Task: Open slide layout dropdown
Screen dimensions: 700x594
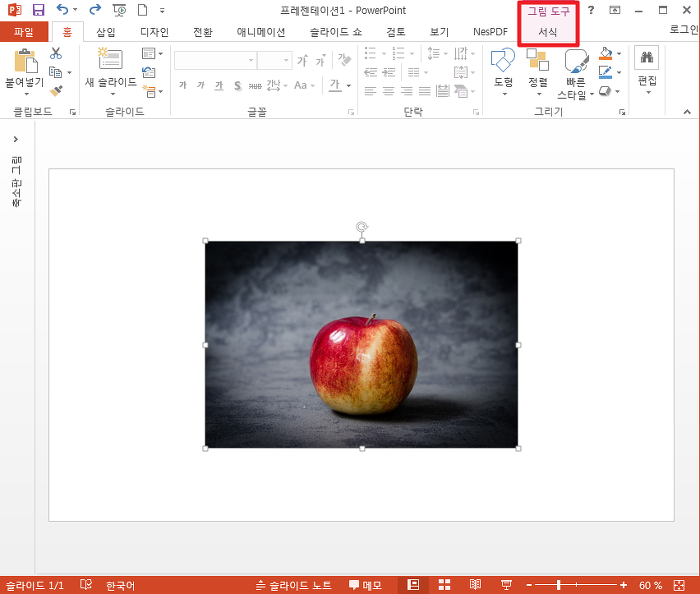Action: click(x=152, y=54)
